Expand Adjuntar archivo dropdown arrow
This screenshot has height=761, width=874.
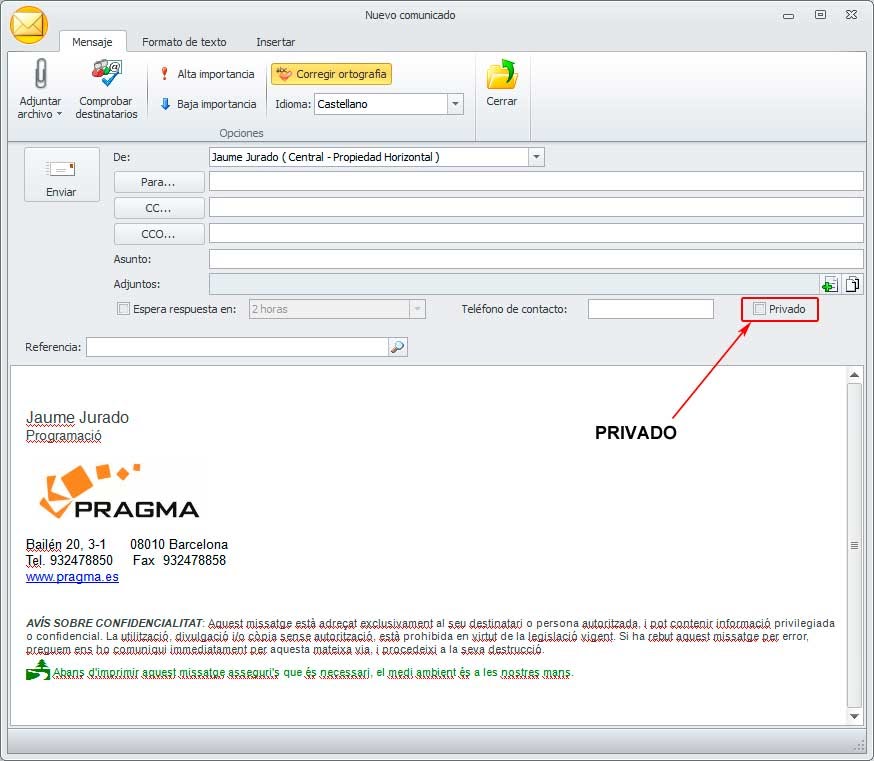click(59, 114)
